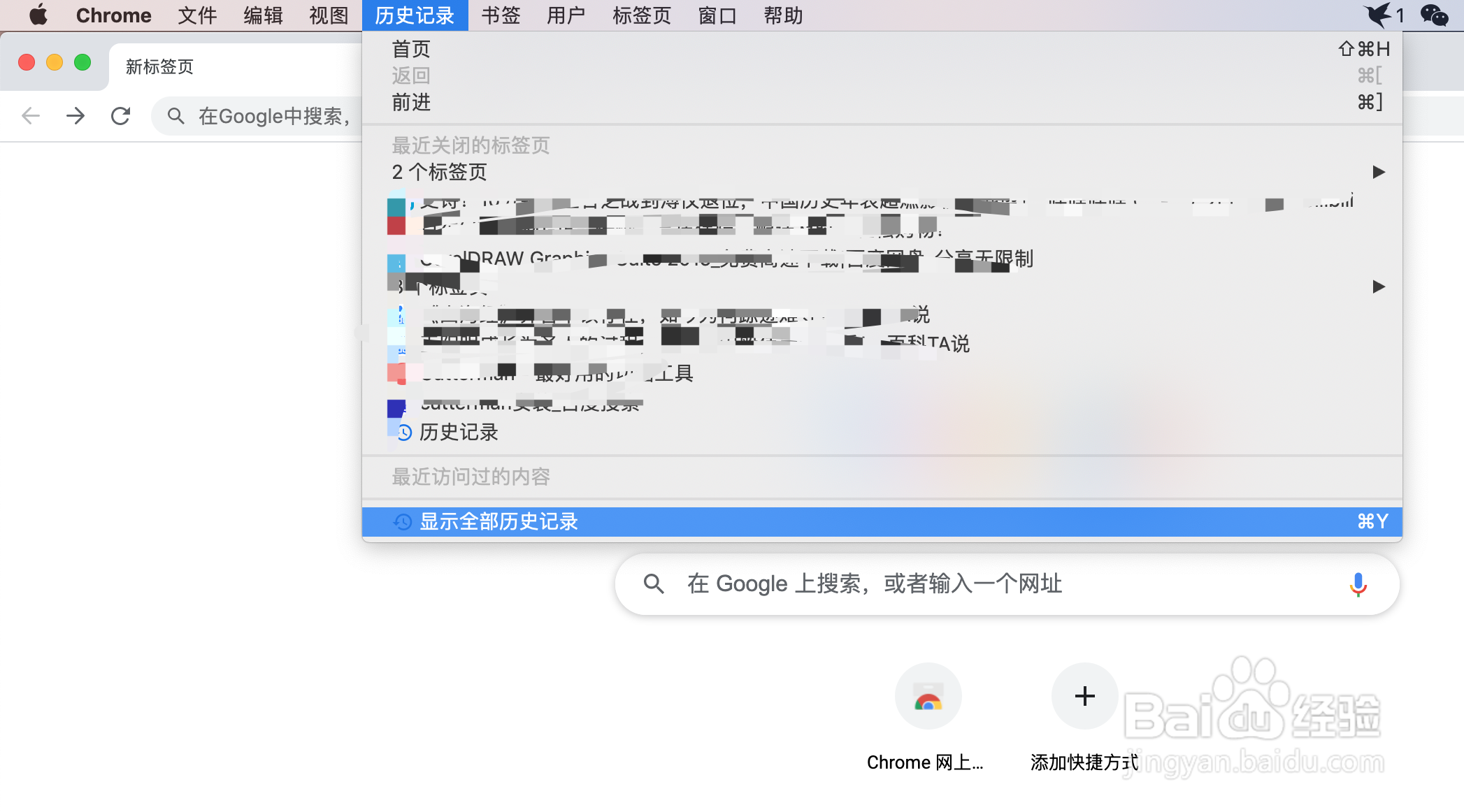Select 首页 in the history menu

882,49
